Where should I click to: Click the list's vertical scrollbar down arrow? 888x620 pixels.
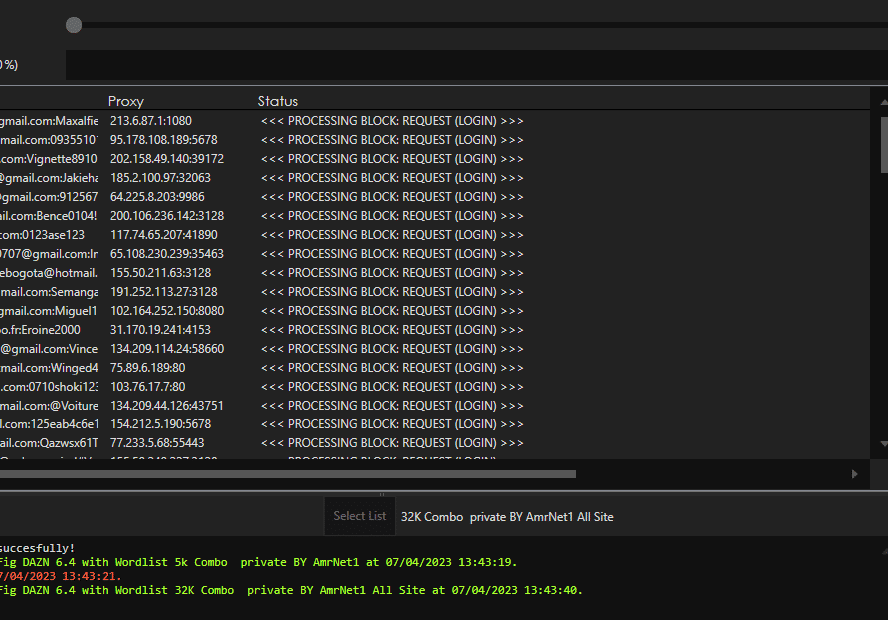pyautogui.click(x=884, y=444)
